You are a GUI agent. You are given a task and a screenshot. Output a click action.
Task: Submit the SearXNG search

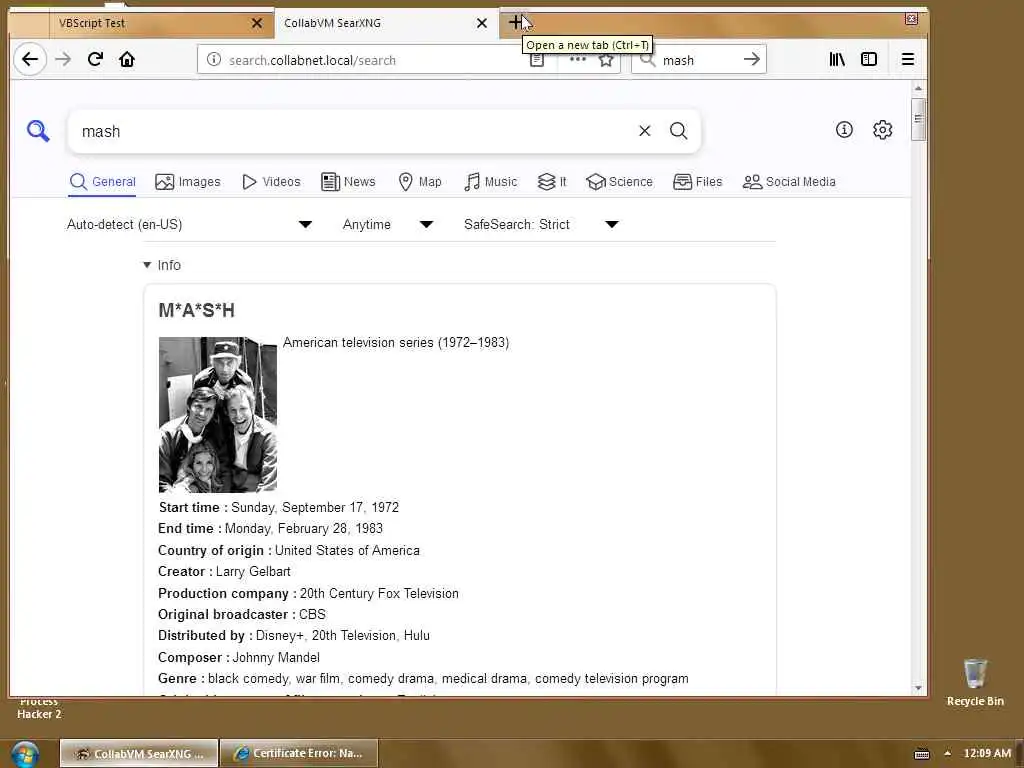click(x=679, y=131)
